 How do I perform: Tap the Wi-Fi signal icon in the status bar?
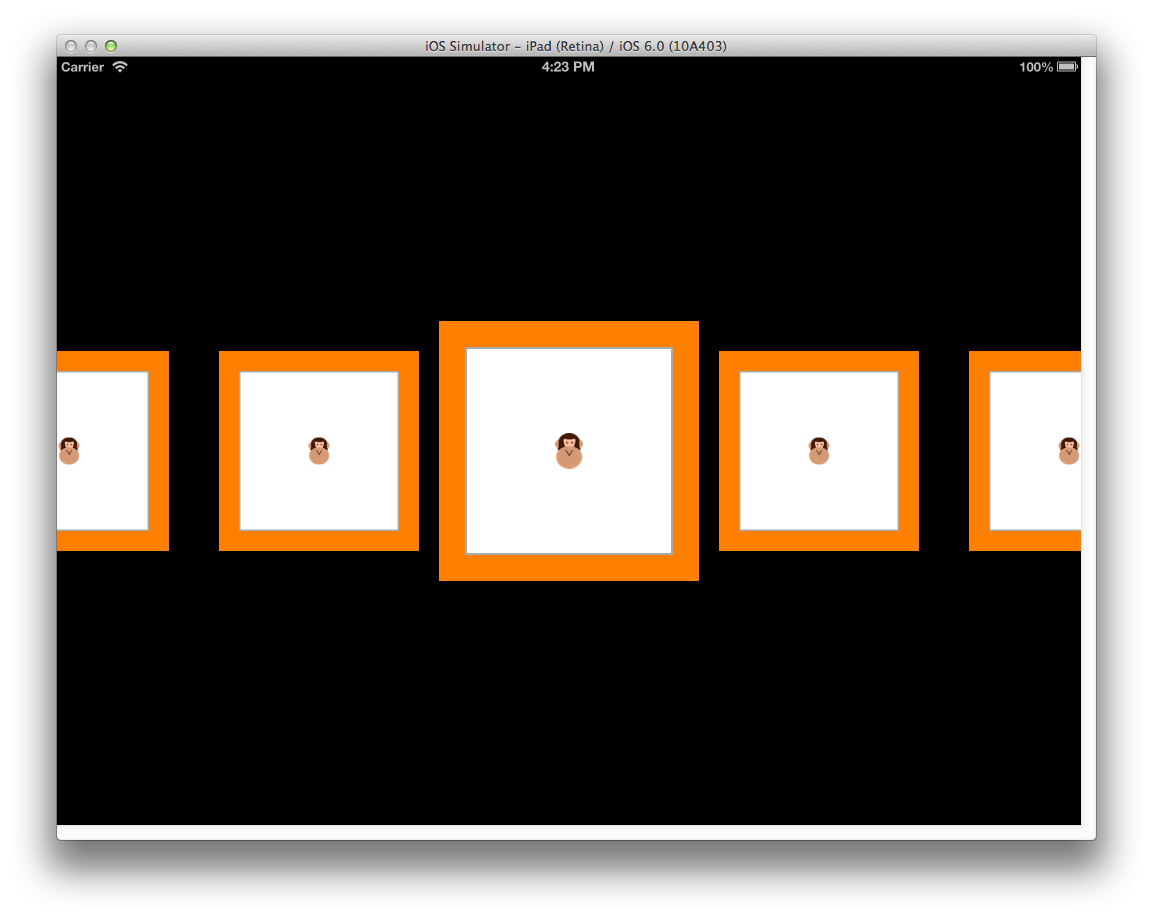[121, 67]
